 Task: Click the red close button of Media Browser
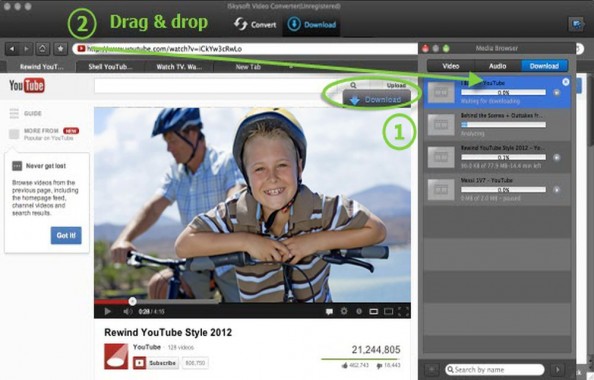tap(425, 48)
